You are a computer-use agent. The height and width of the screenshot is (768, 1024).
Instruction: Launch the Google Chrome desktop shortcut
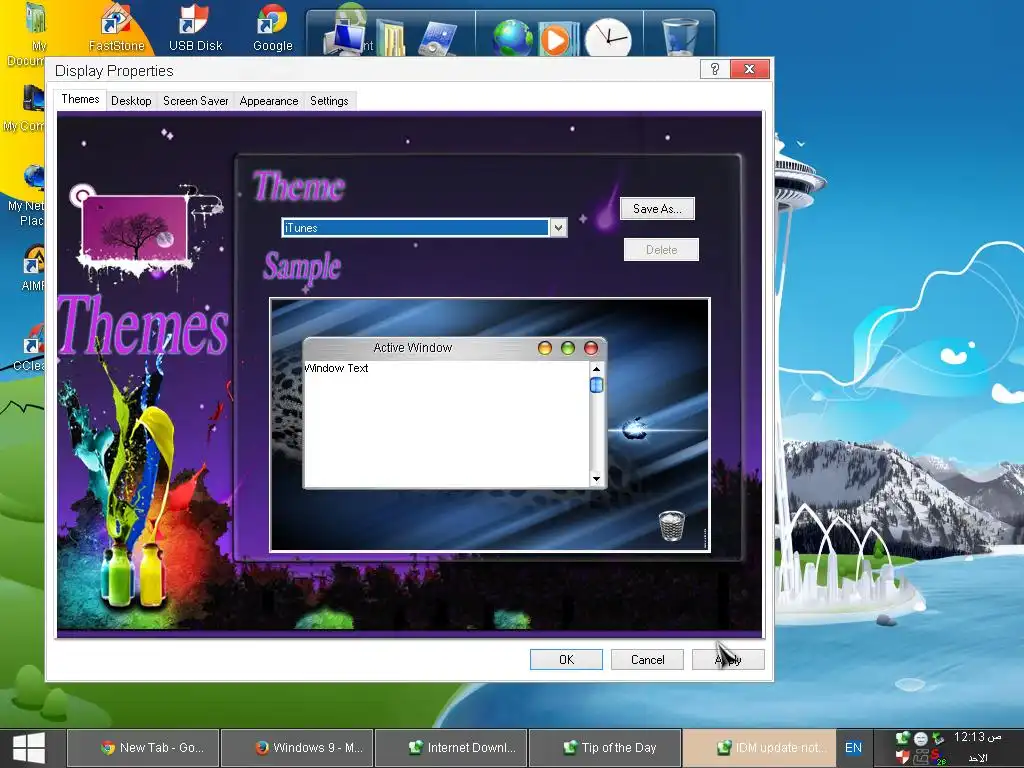272,27
